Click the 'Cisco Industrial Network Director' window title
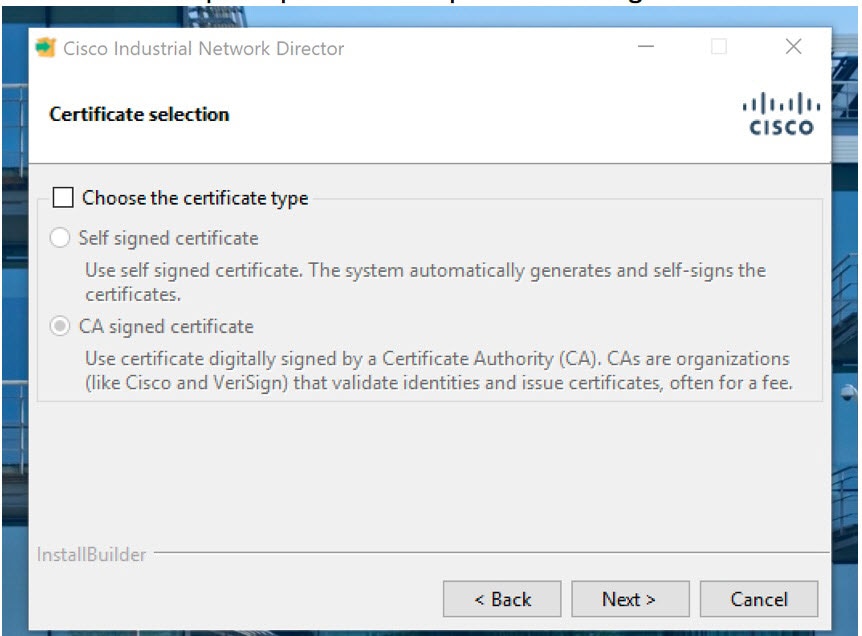 (203, 48)
